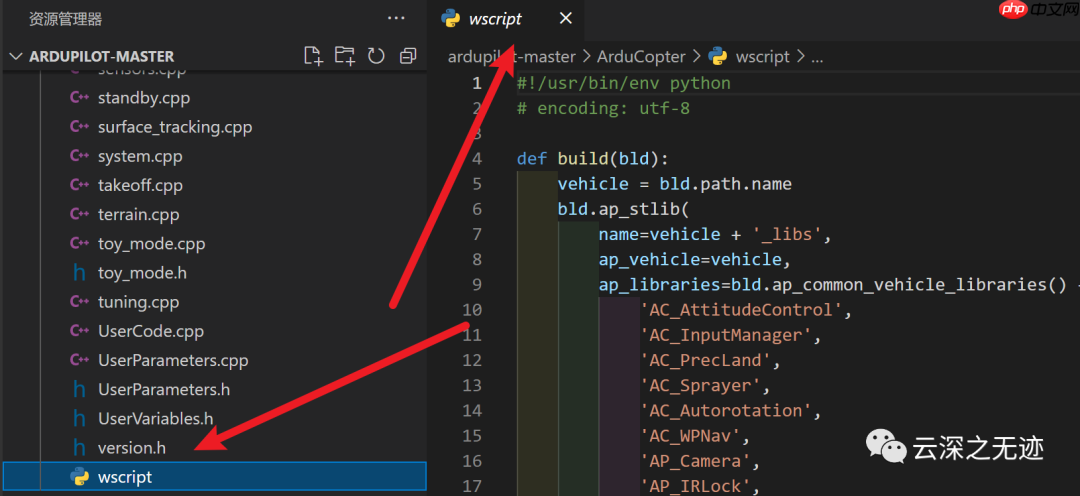The width and height of the screenshot is (1080, 496).
Task: Click line number 4 in the gutter
Action: click(x=476, y=159)
